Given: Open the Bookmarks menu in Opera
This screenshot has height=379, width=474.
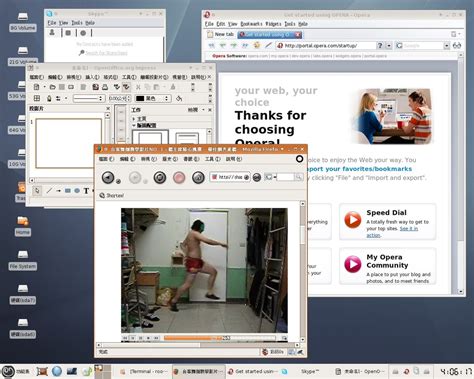Looking at the screenshot, I should 251,24.
